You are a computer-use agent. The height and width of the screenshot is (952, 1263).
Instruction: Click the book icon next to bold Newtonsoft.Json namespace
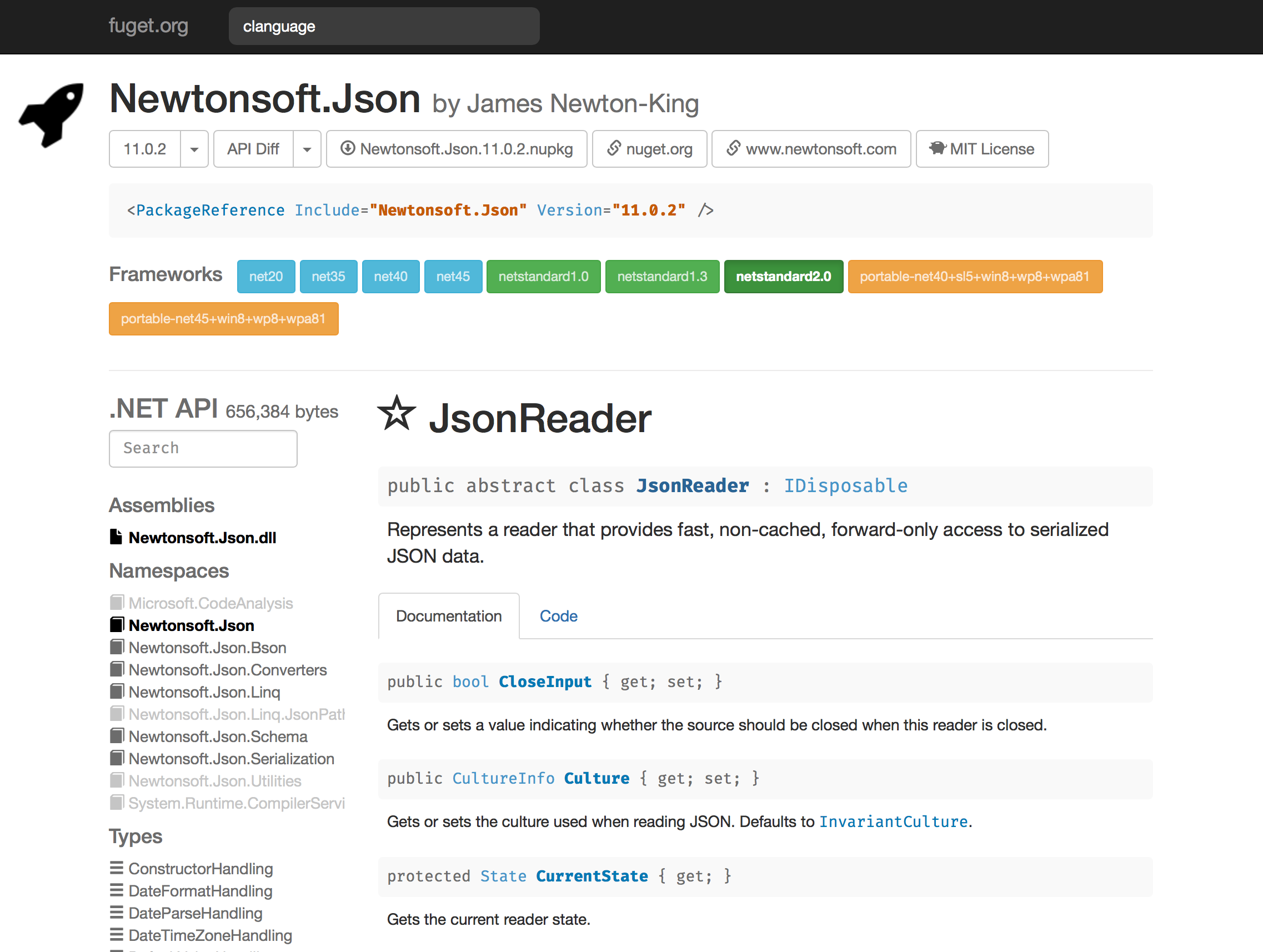click(x=117, y=625)
